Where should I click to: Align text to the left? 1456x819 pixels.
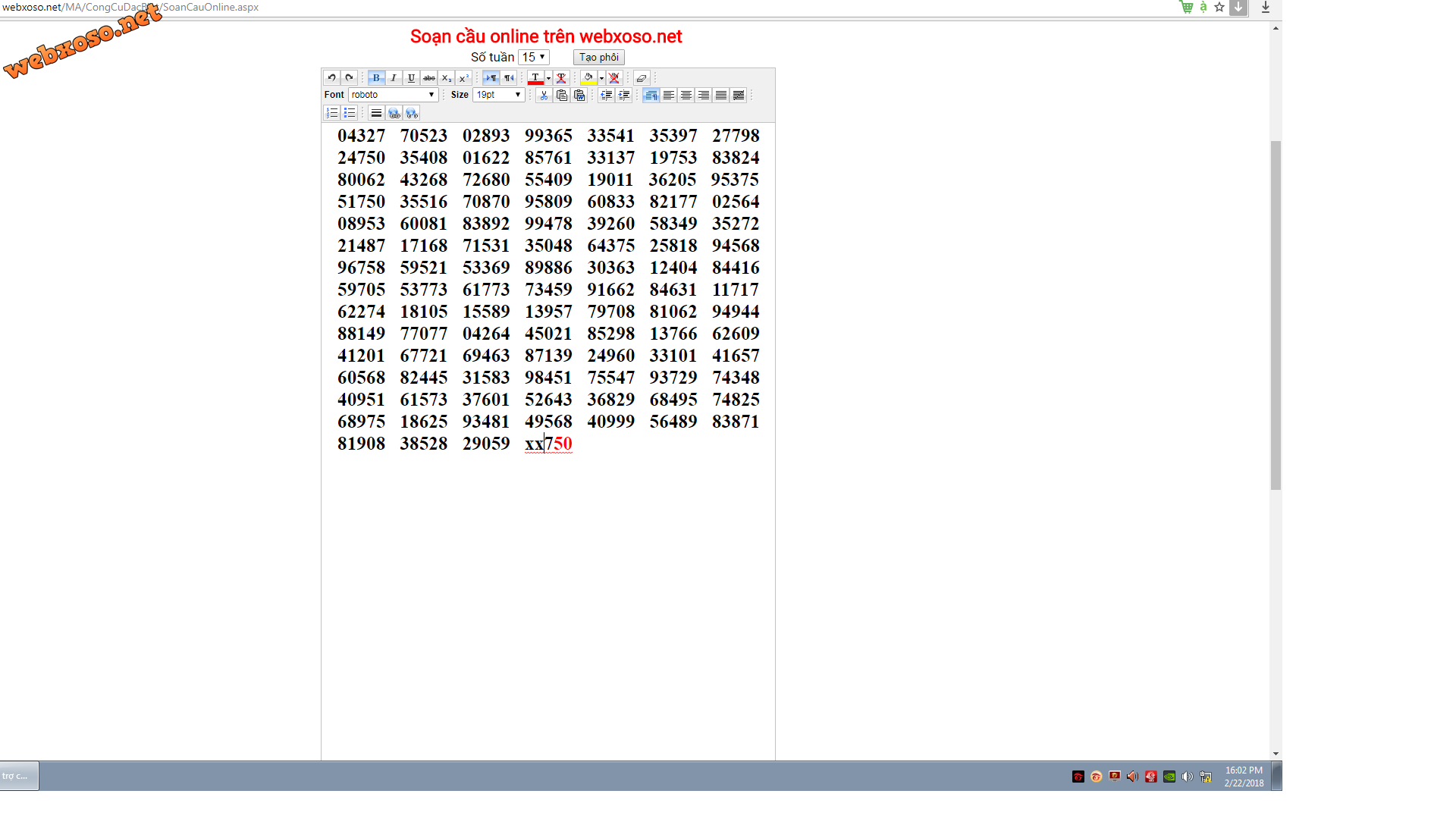pos(668,96)
